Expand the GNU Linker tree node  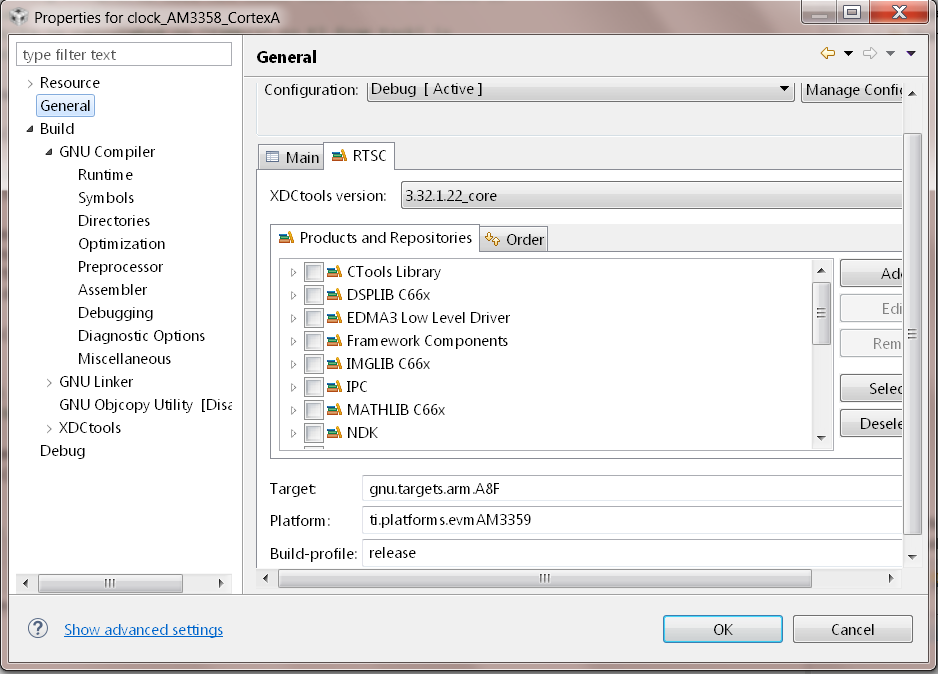[x=50, y=382]
